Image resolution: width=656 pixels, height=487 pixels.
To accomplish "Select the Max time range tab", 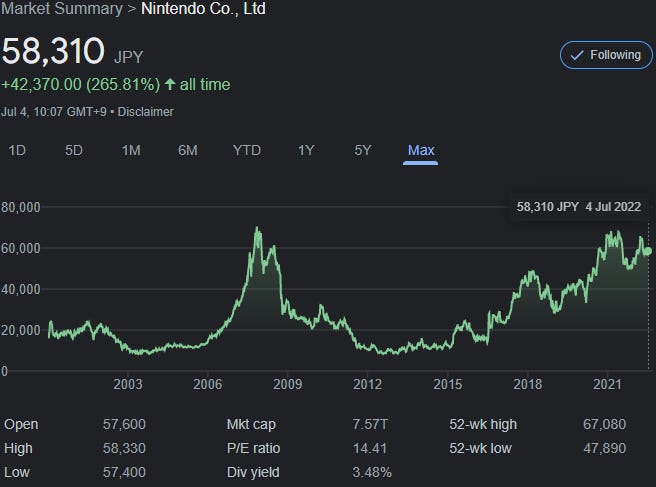I will pyautogui.click(x=421, y=150).
